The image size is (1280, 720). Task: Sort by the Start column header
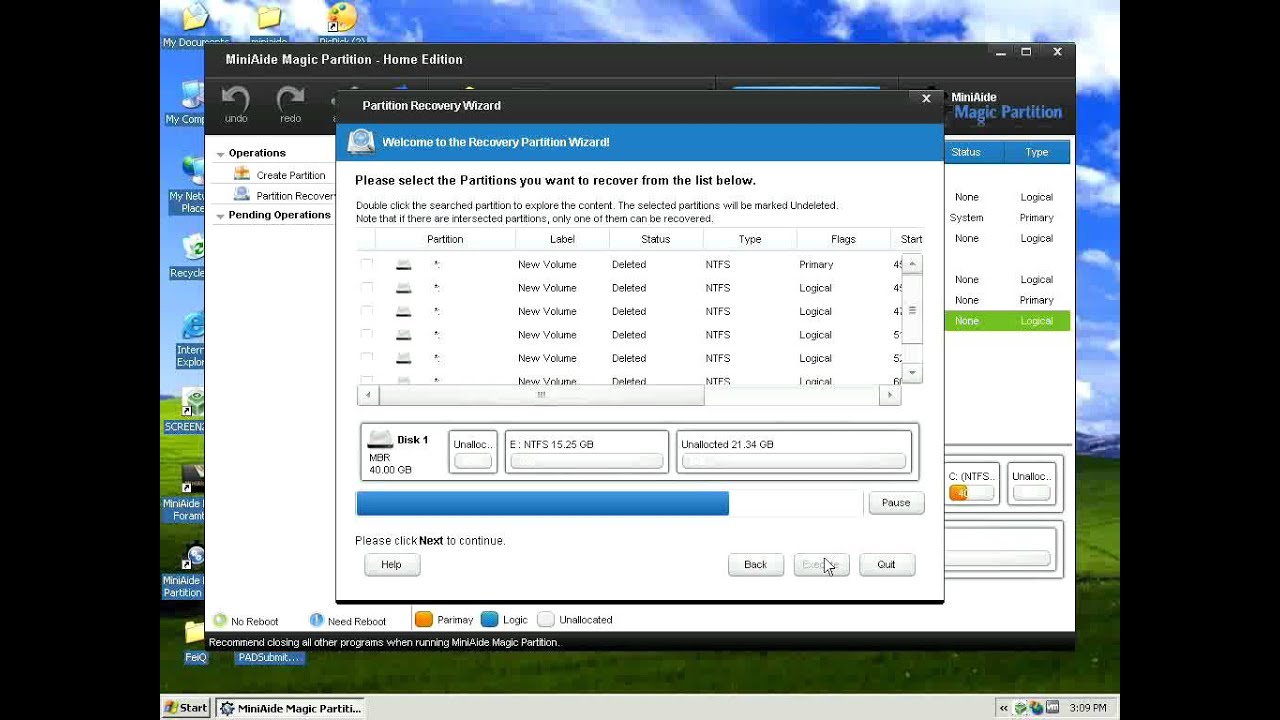[908, 239]
